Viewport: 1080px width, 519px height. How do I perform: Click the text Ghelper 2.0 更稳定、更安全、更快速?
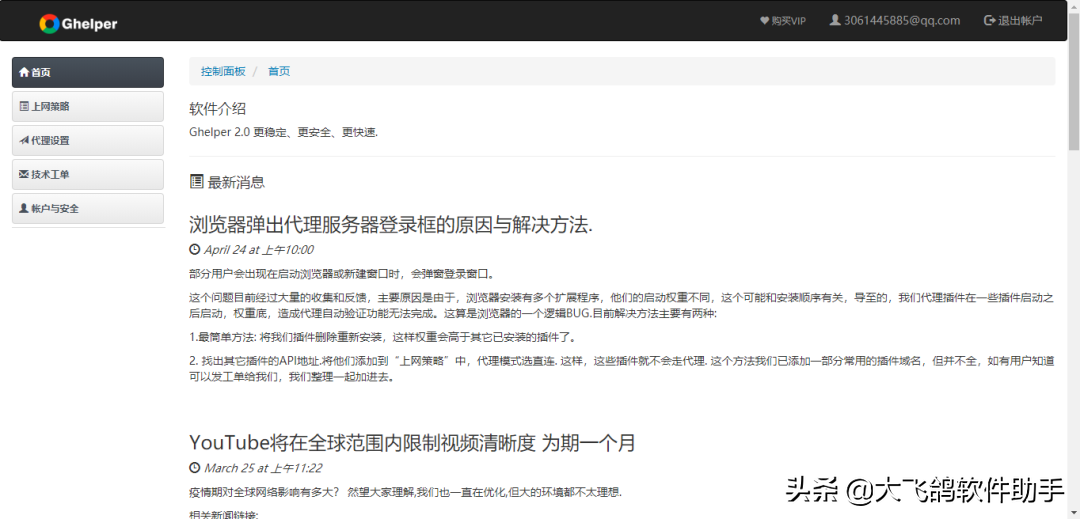click(x=284, y=132)
